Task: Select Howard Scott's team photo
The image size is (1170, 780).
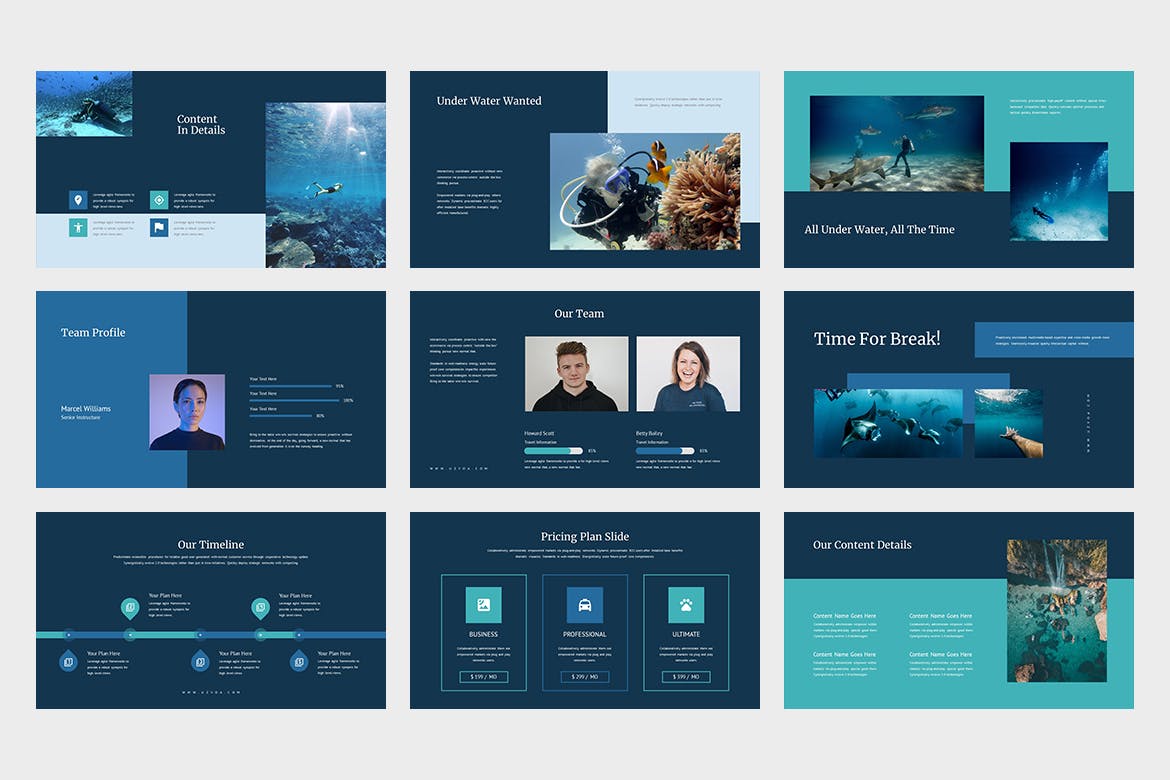Action: [x=577, y=374]
